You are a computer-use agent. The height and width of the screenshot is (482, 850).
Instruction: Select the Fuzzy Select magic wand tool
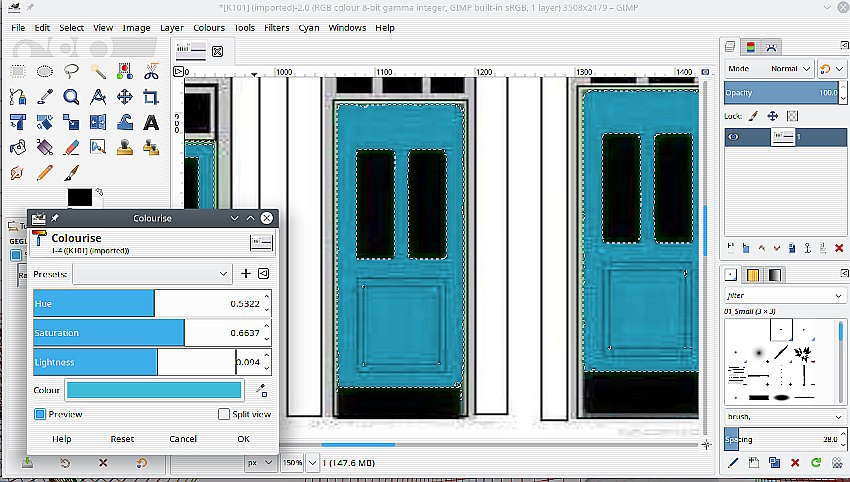(x=98, y=71)
